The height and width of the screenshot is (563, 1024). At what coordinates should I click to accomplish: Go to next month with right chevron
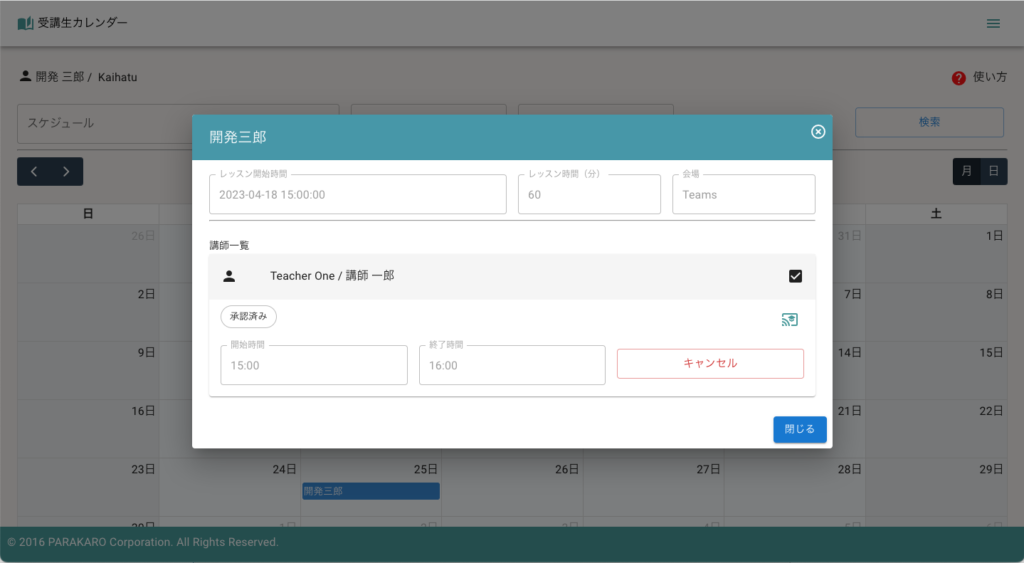pos(66,172)
